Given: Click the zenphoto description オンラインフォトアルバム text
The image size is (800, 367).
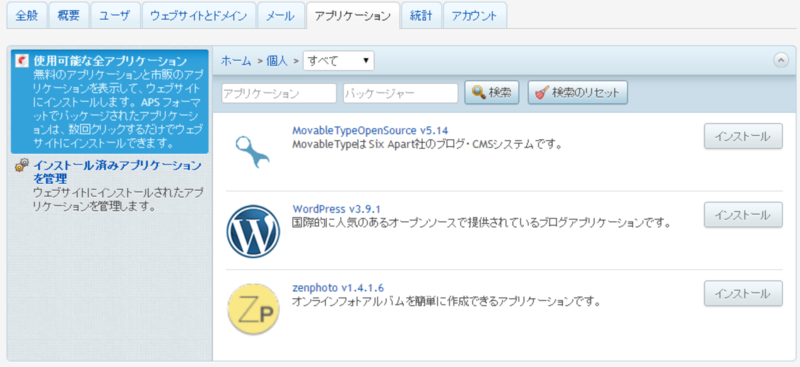Looking at the screenshot, I should click(446, 301).
